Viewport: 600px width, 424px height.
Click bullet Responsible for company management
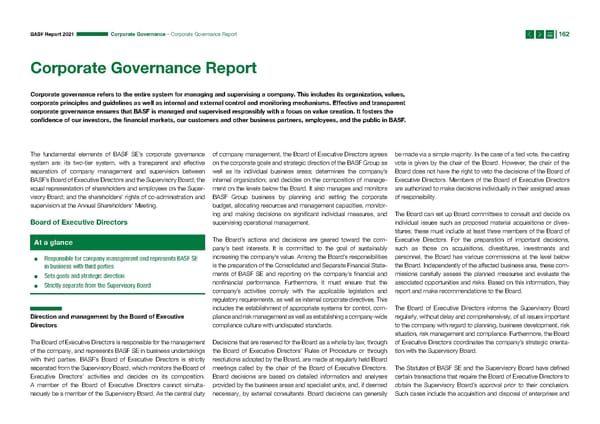121,263
